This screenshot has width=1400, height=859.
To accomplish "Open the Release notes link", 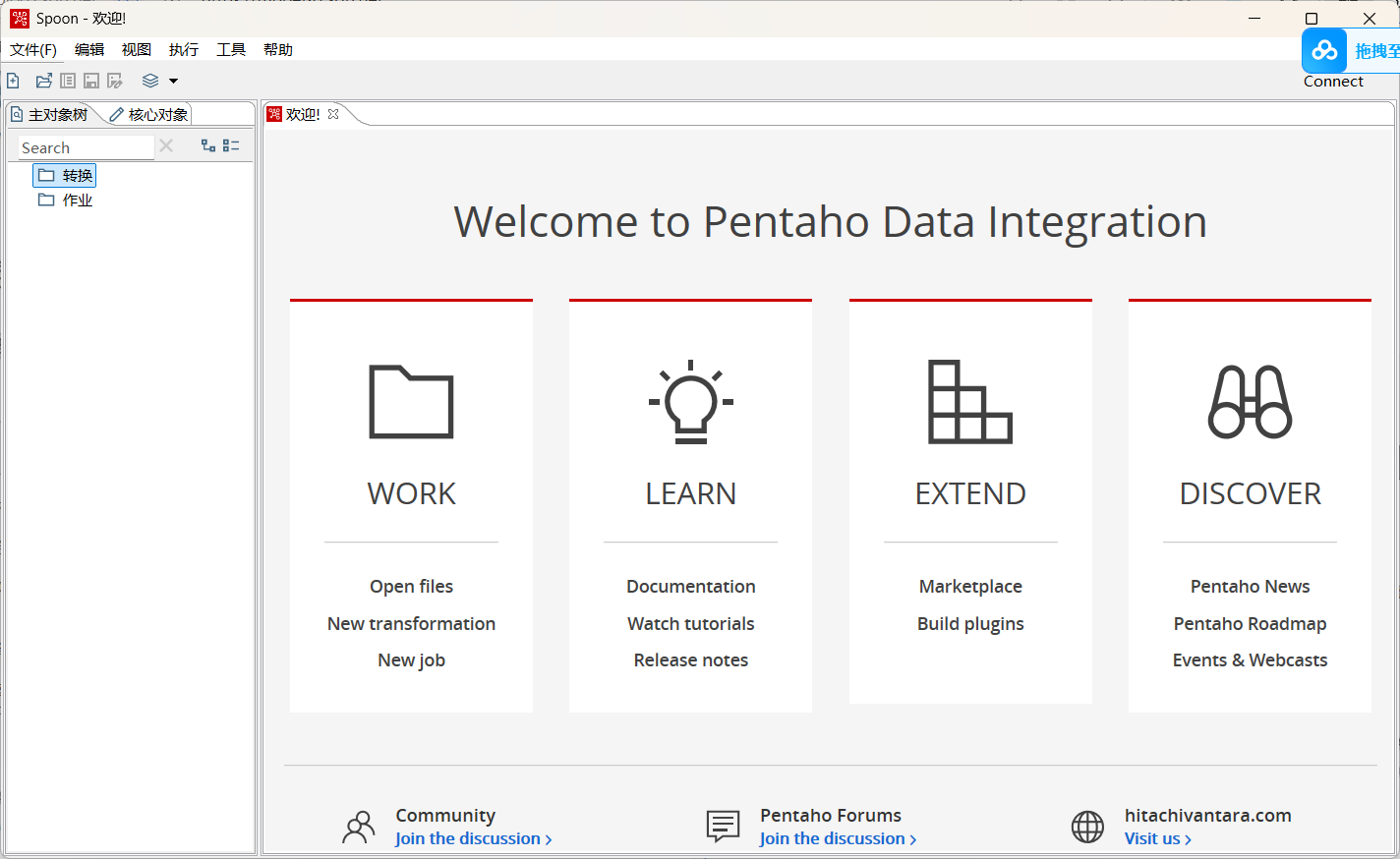I will 691,660.
